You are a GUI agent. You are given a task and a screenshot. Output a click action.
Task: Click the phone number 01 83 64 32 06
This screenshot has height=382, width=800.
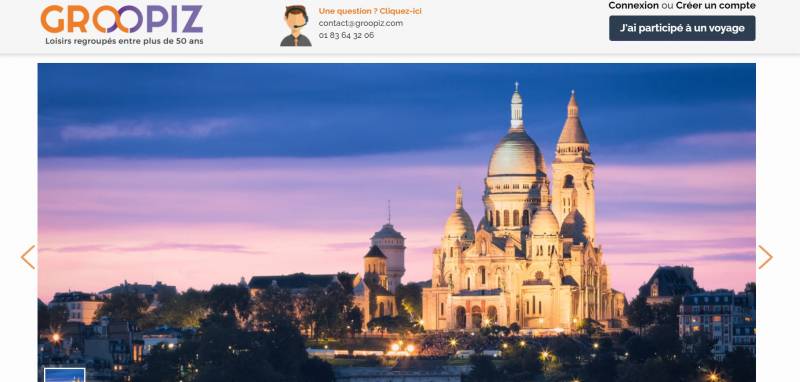[x=346, y=35]
